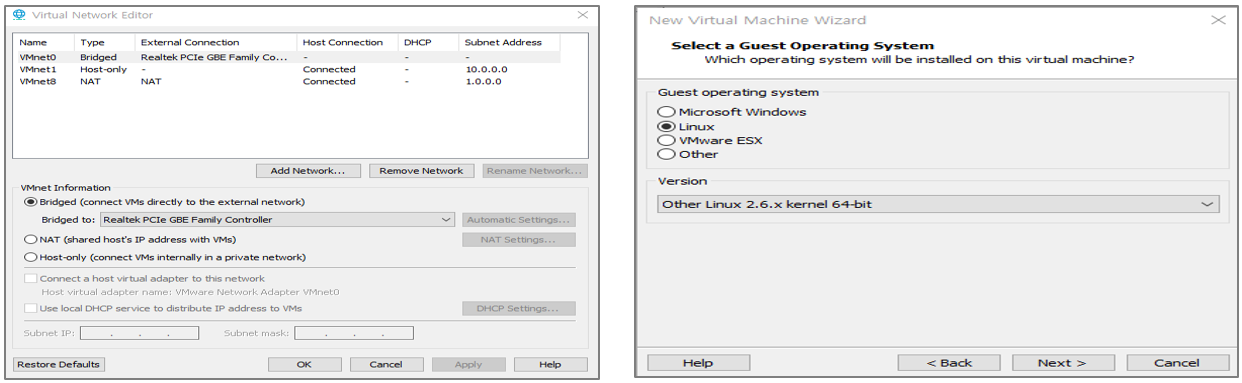Click the Virtual Network Editor title icon
Screen dimensions: 1242x383
(19, 15)
